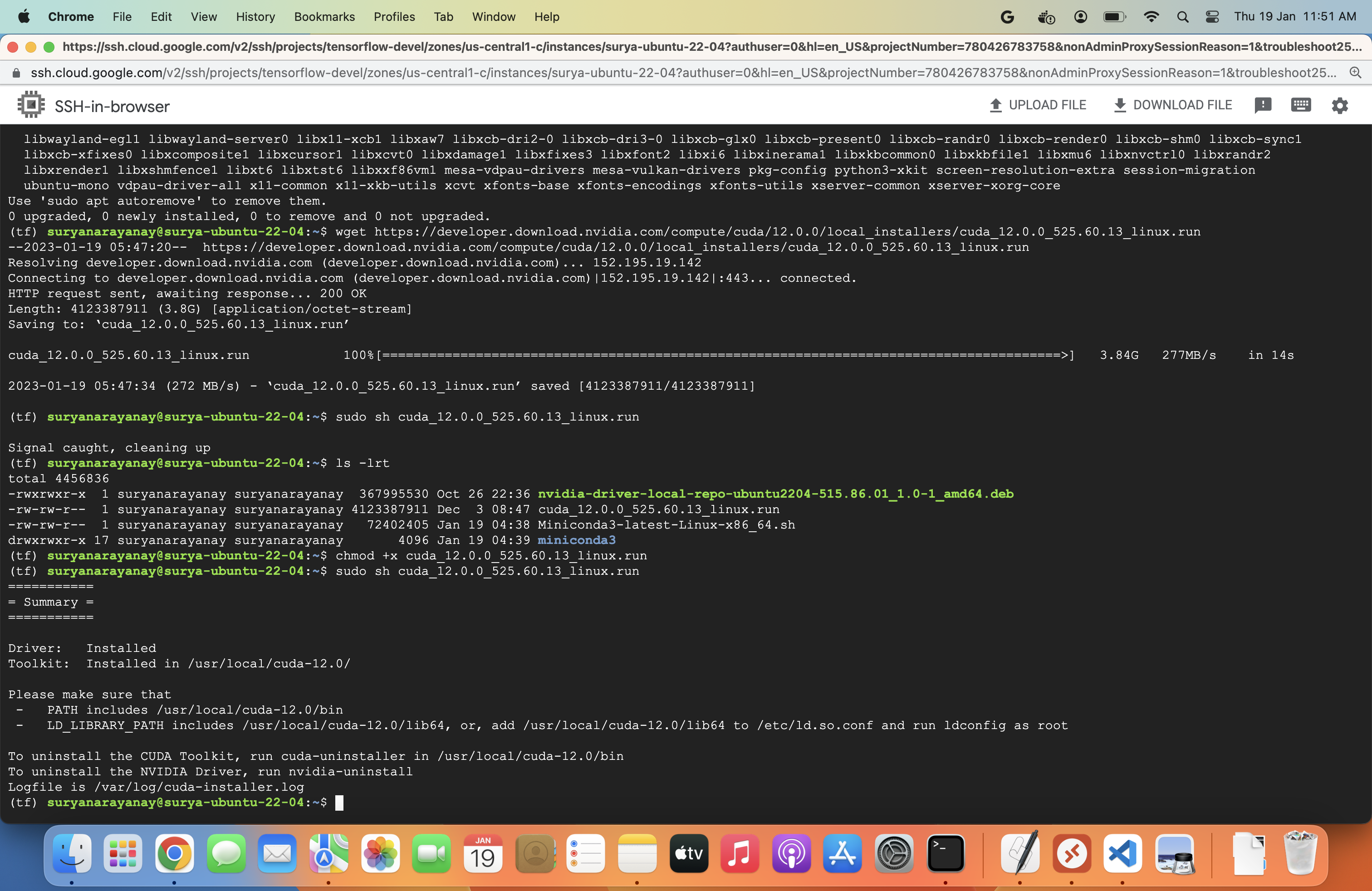Open the History menu
Viewport: 1372px width, 891px height.
255,17
